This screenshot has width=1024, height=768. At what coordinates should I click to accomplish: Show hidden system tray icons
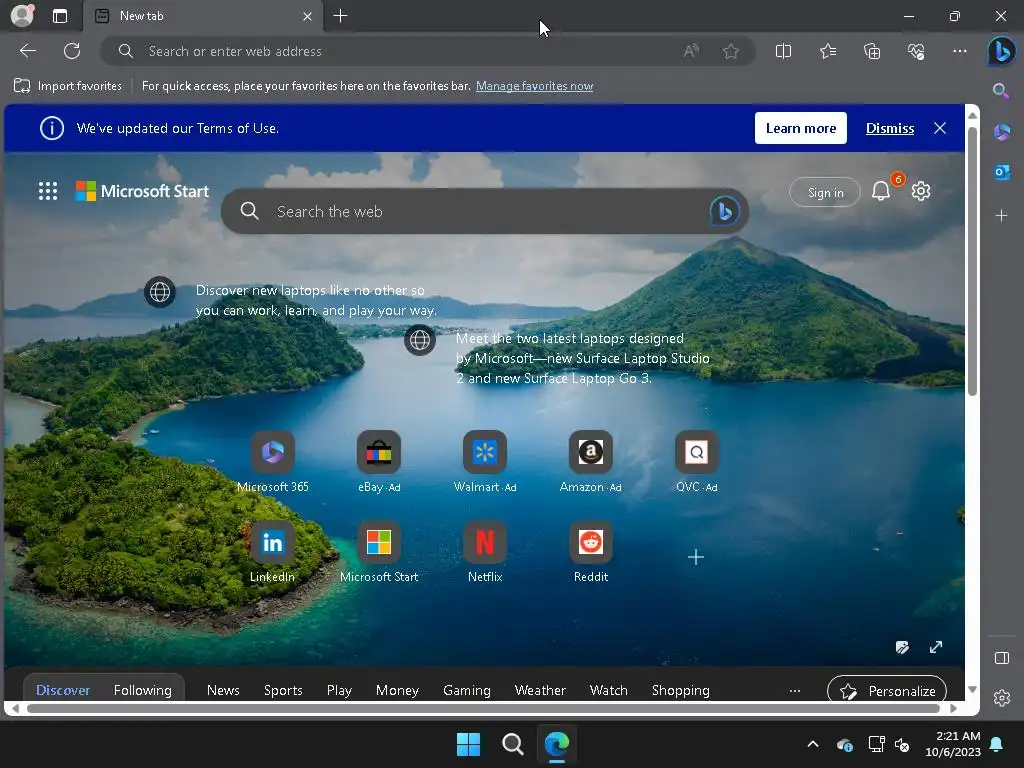pyautogui.click(x=812, y=744)
